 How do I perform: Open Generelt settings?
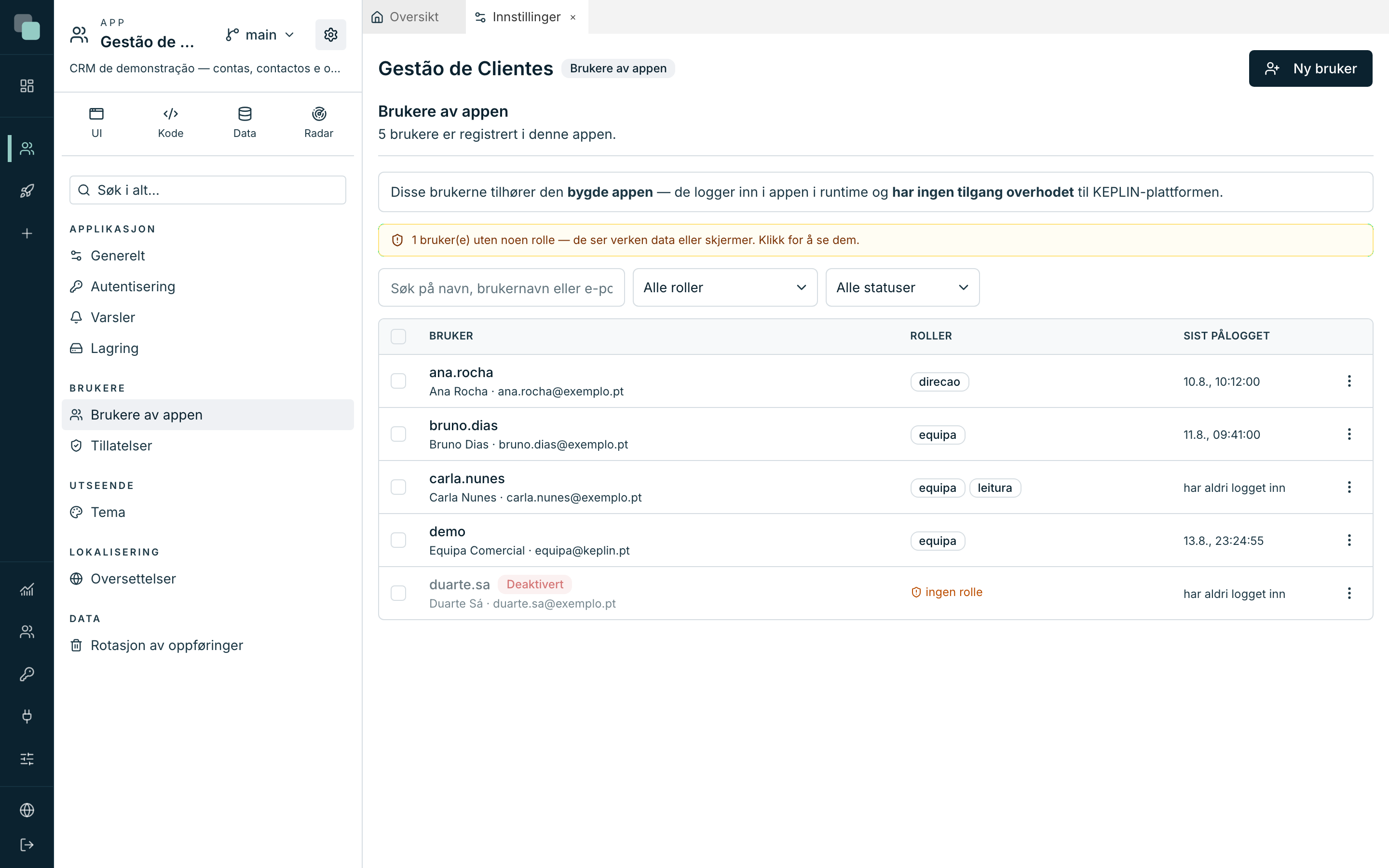tap(208, 256)
